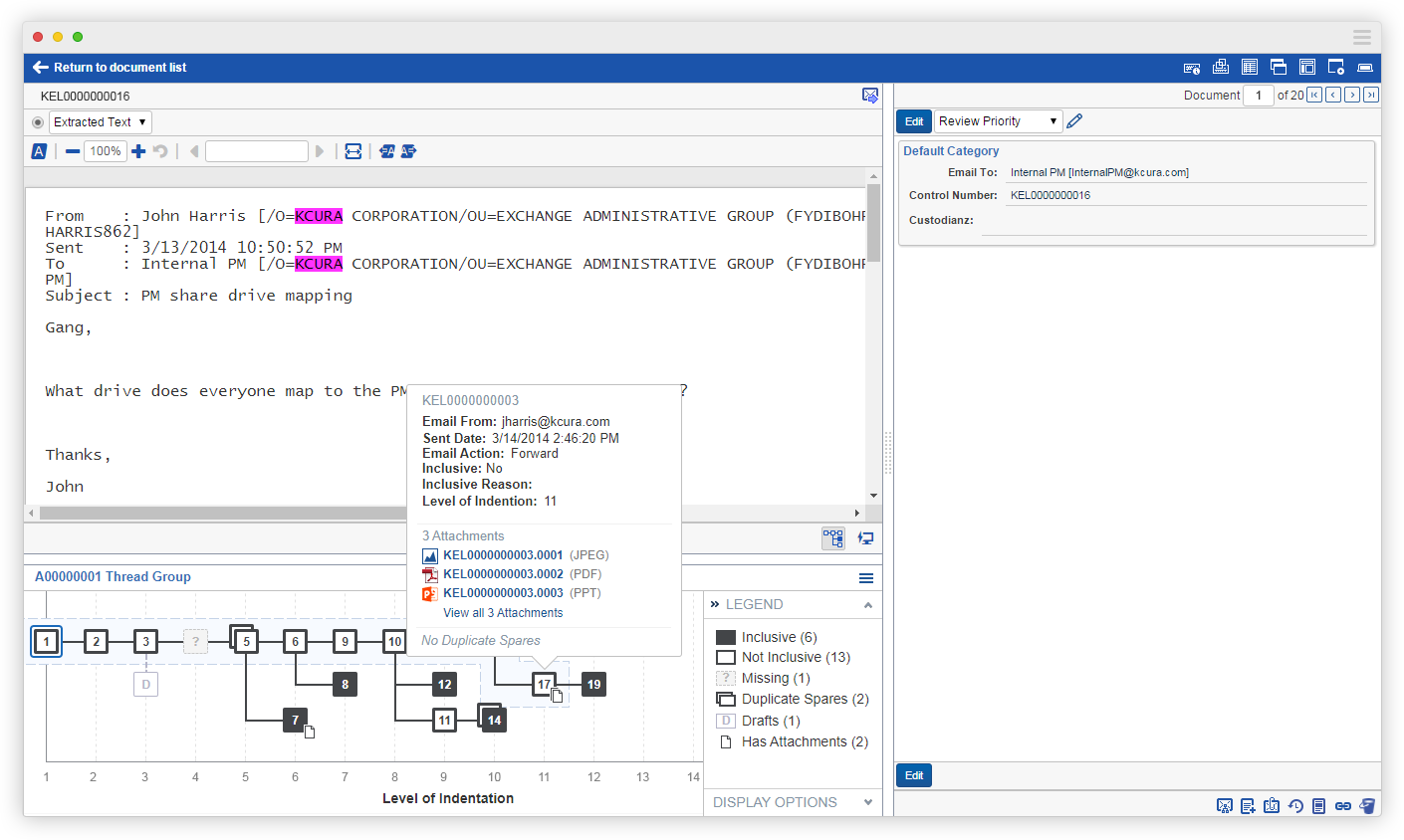
Task: Open attachment KEL0000000003.0003 PPT
Action: click(503, 593)
